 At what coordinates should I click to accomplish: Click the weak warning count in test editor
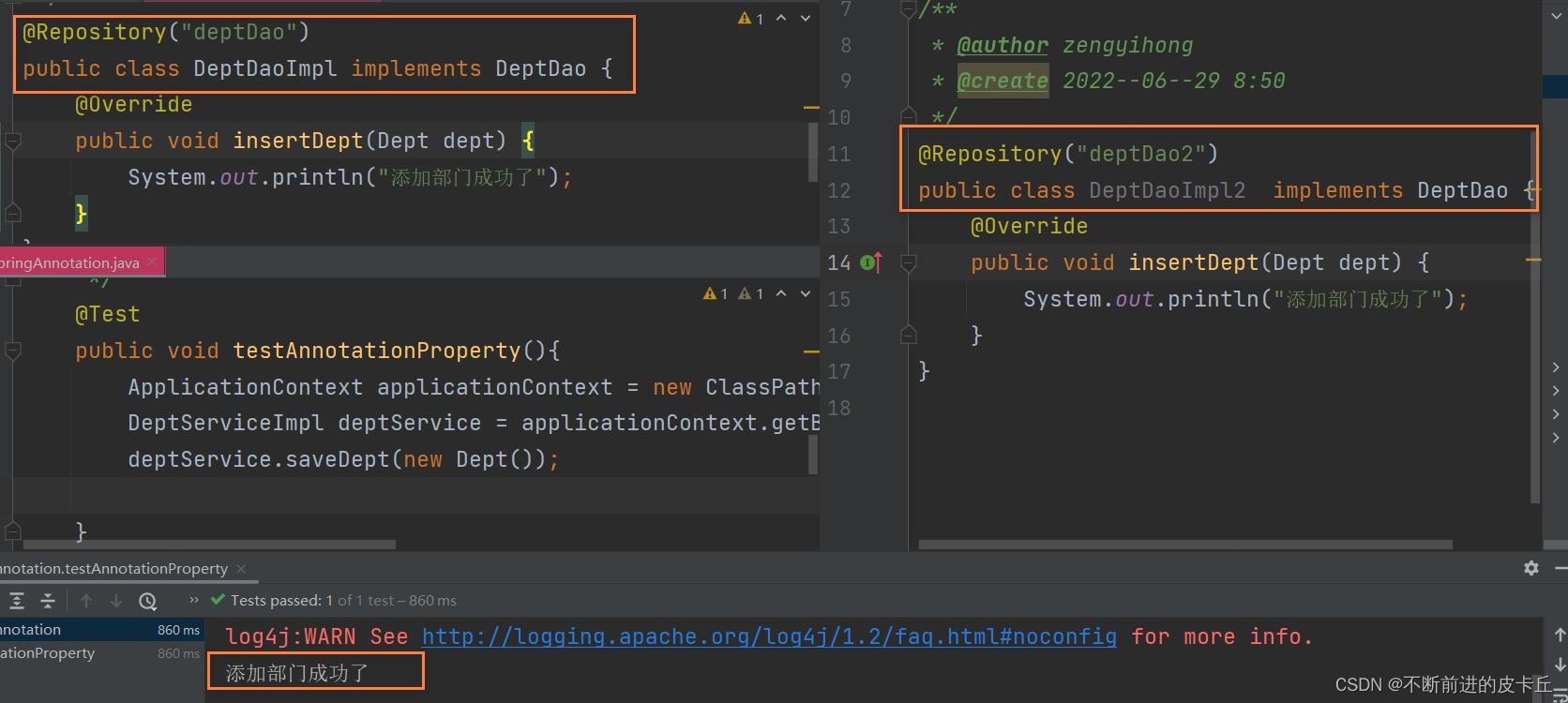click(x=750, y=293)
